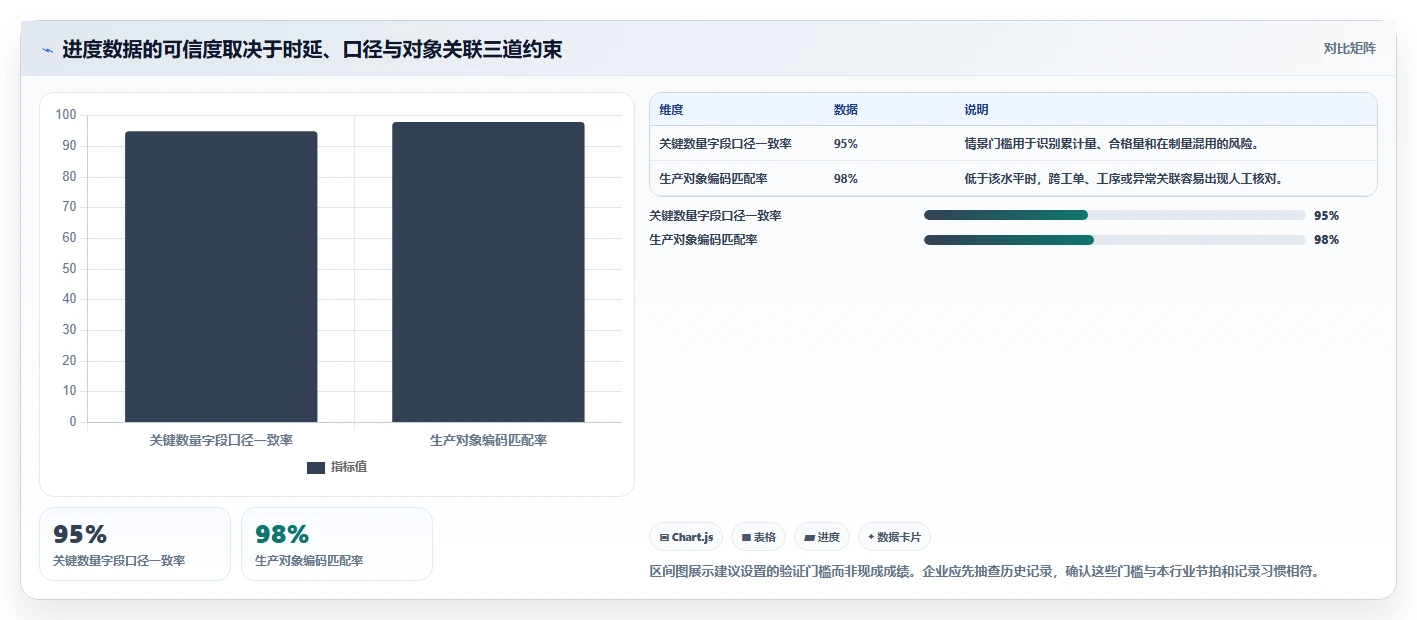The image size is (1417, 620).
Task: Click x-axis label 关键数量字段口径一致率
Action: click(x=221, y=440)
